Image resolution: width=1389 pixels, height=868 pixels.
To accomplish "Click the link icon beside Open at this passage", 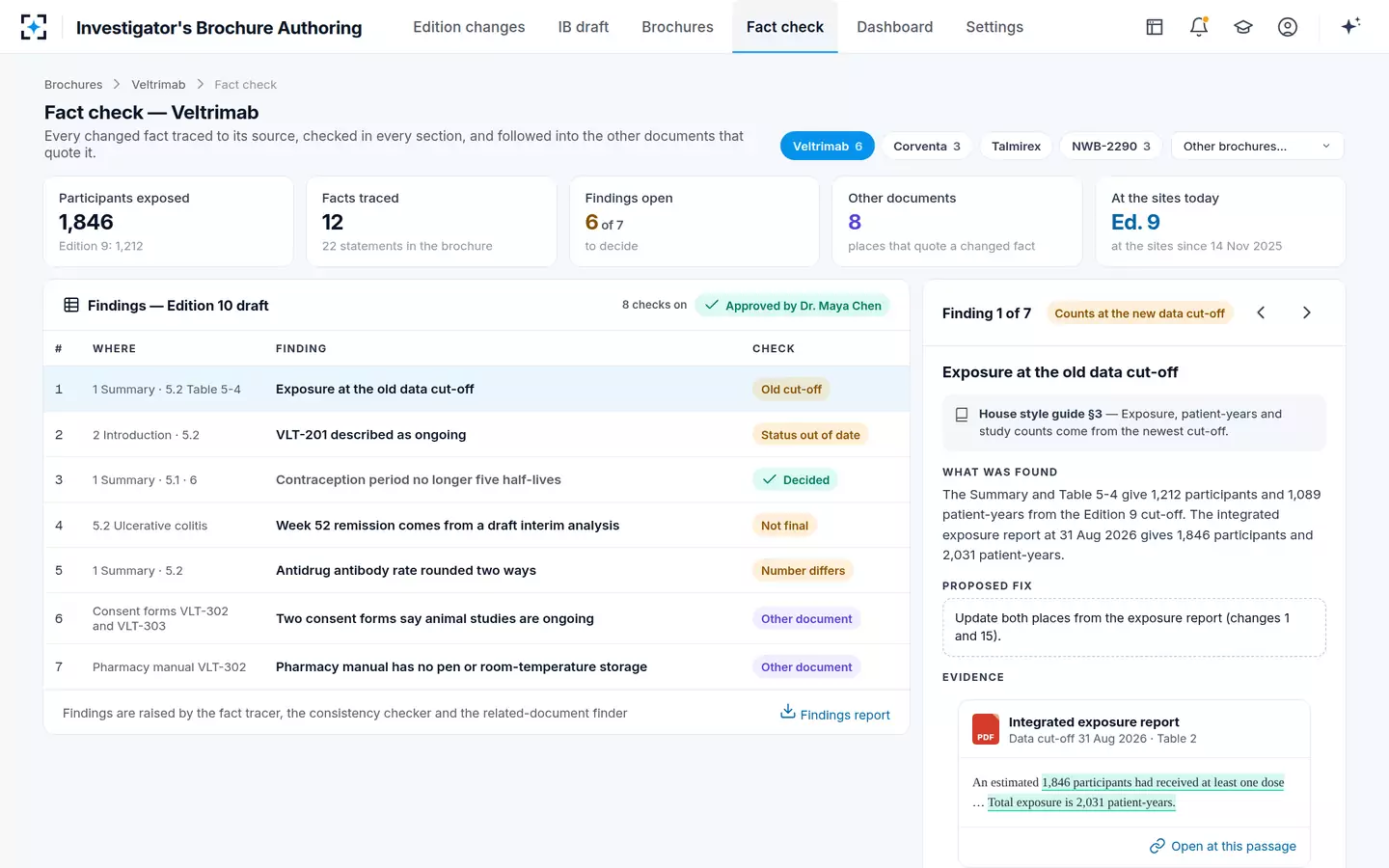I will (1157, 846).
